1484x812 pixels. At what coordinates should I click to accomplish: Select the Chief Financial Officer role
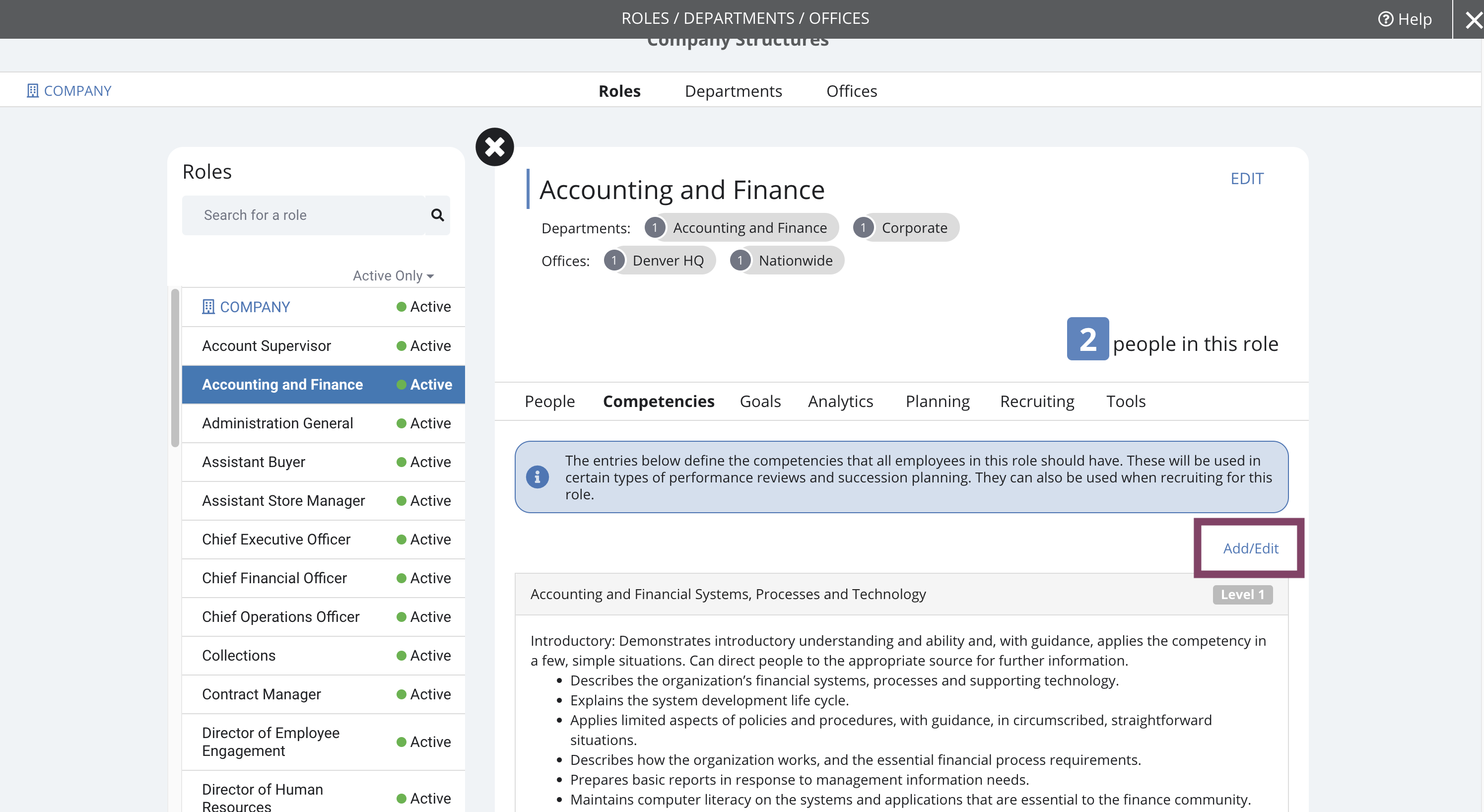tap(324, 578)
